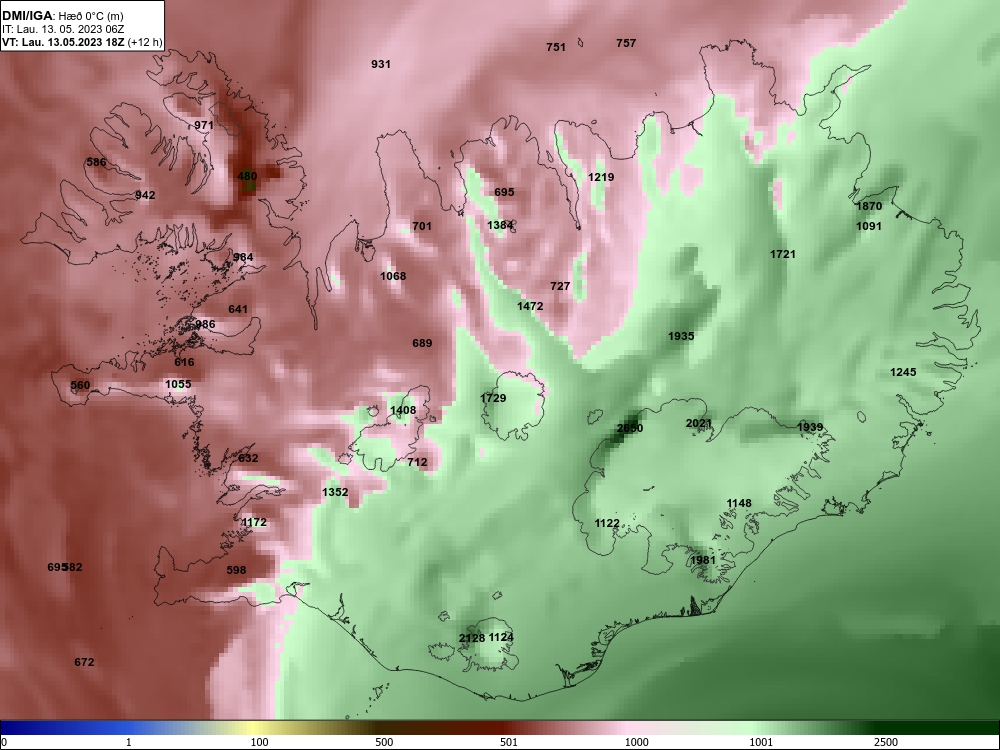
Task: Click the map value 757
Action: 626,43
